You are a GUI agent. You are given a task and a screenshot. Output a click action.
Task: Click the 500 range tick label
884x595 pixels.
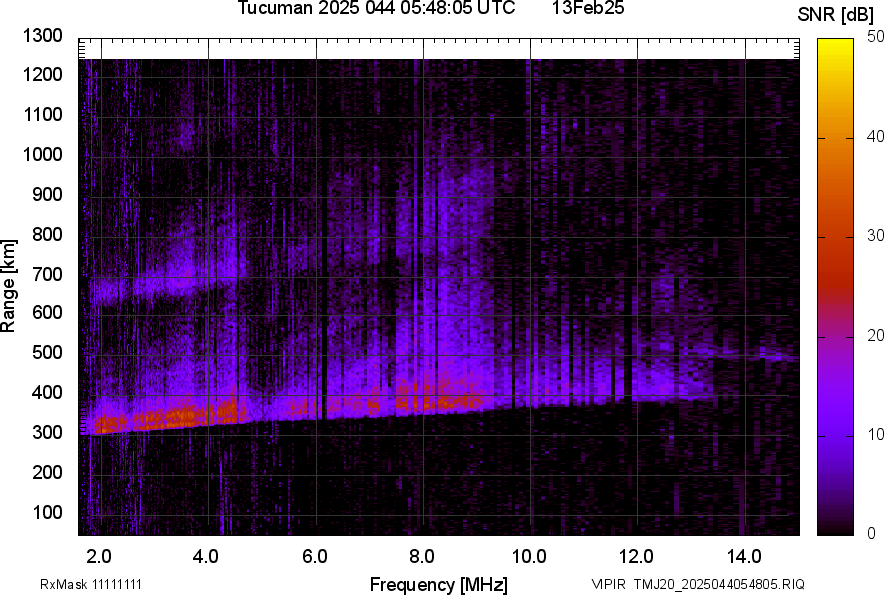pyautogui.click(x=49, y=353)
